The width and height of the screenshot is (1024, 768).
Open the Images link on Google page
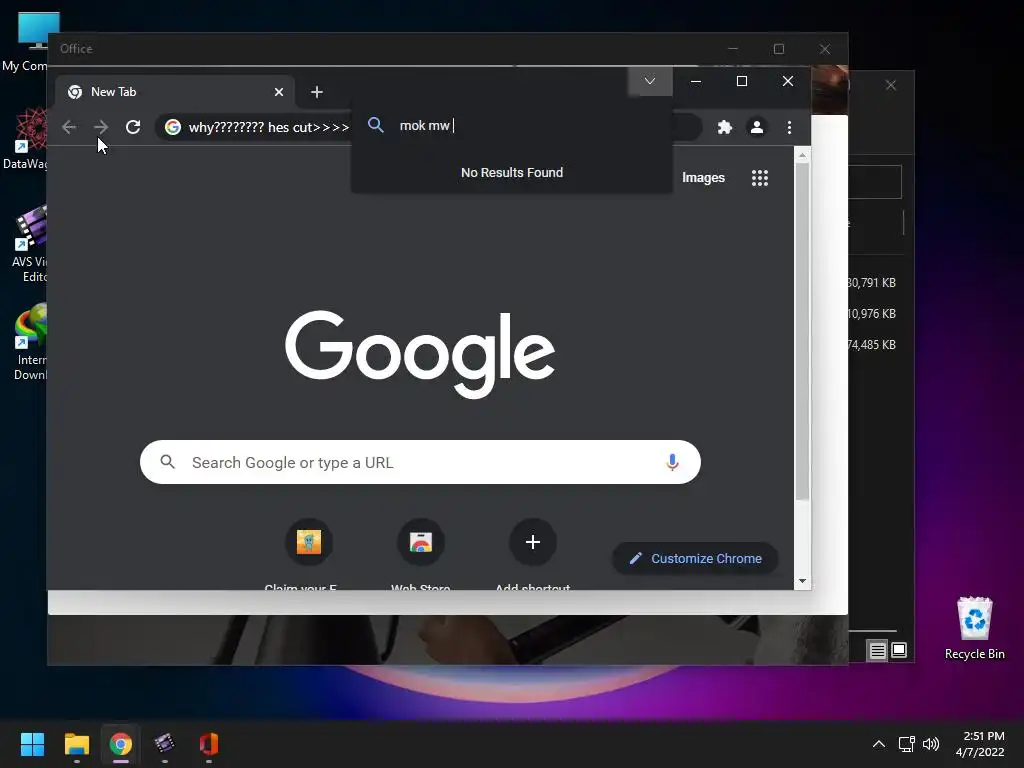(703, 178)
